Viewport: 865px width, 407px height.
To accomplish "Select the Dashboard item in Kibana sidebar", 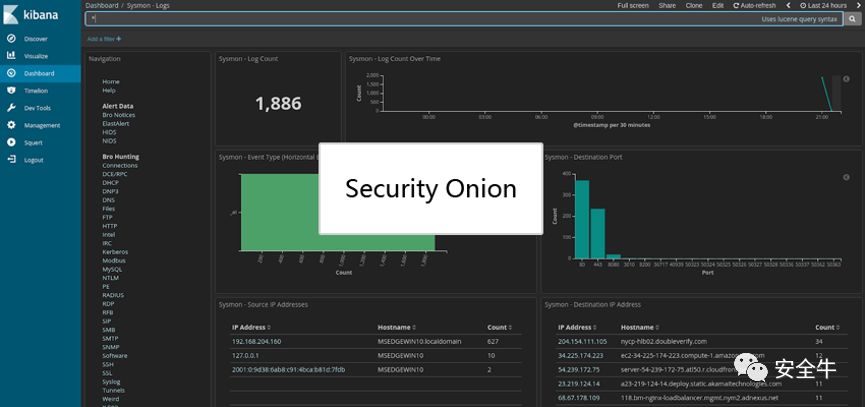I will pyautogui.click(x=39, y=73).
